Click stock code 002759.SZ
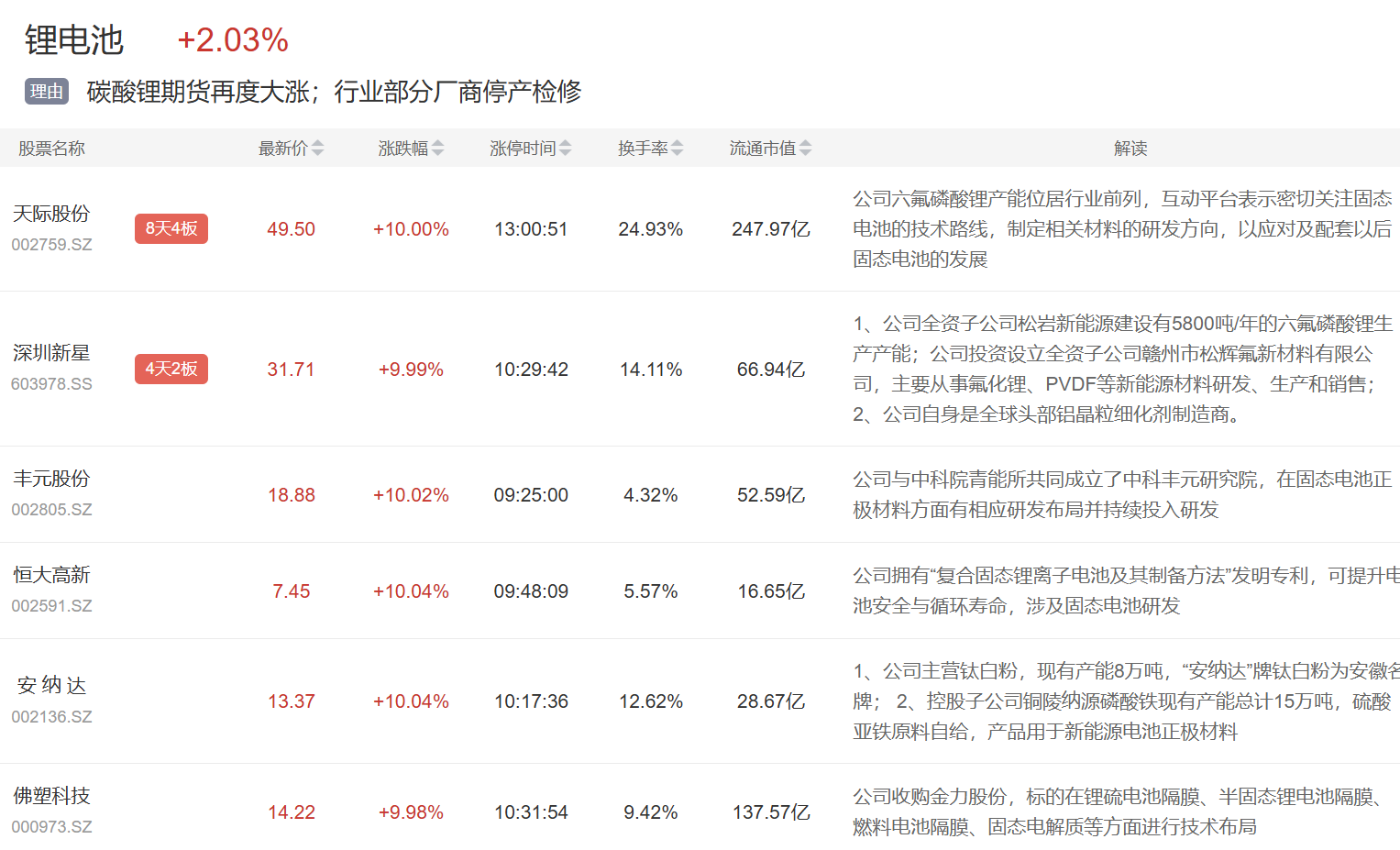 51,245
